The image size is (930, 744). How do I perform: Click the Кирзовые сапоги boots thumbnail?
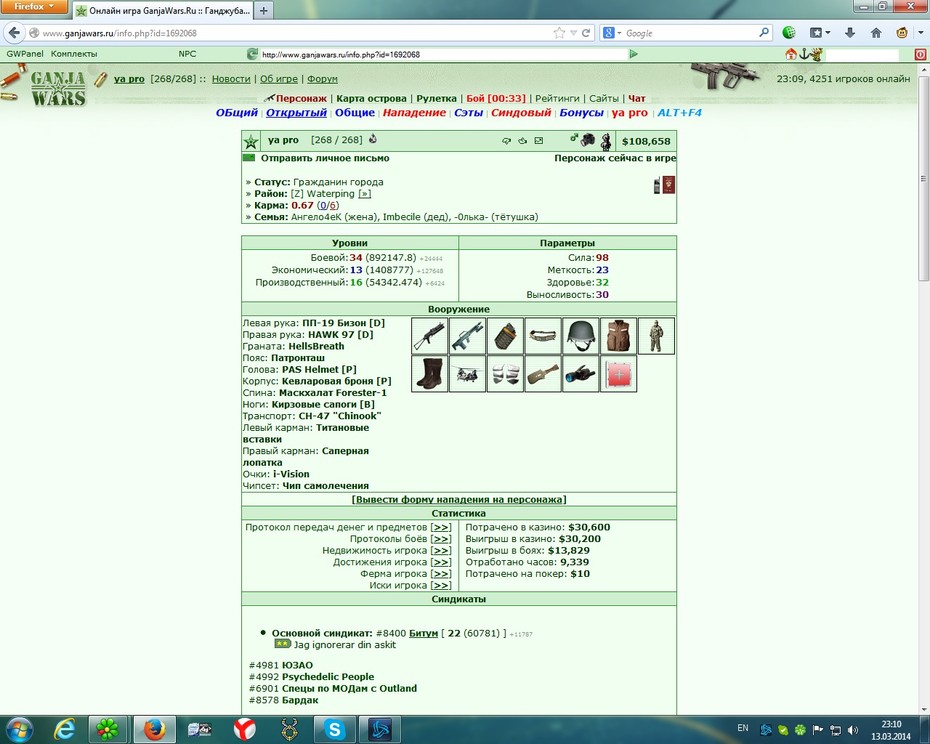pyautogui.click(x=429, y=374)
